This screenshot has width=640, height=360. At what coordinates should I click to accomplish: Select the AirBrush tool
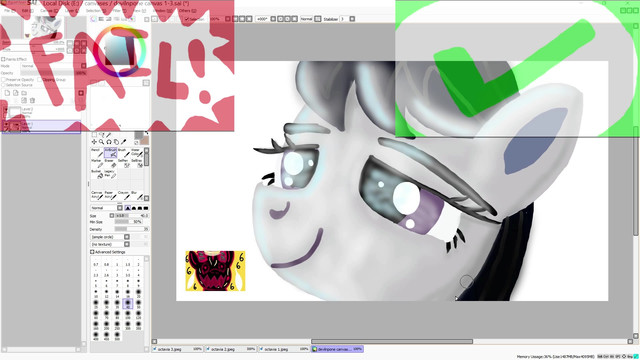(110, 153)
